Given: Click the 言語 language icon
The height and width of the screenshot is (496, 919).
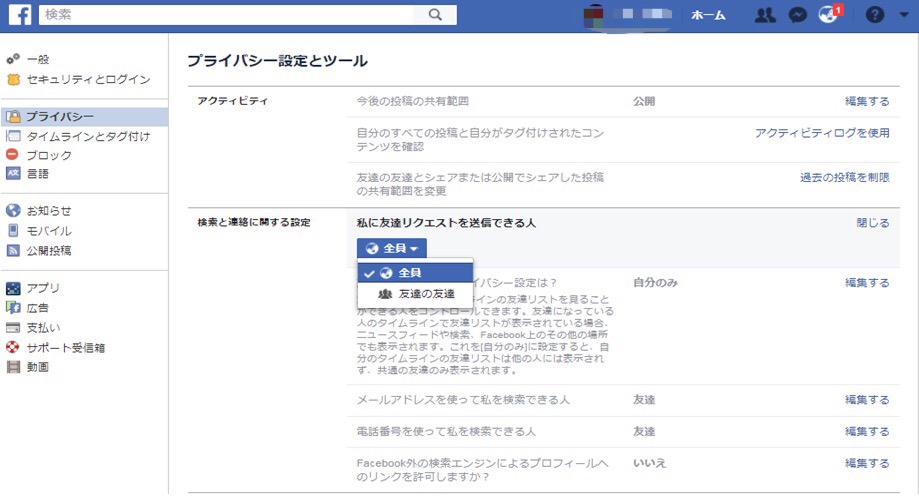Looking at the screenshot, I should (13, 173).
